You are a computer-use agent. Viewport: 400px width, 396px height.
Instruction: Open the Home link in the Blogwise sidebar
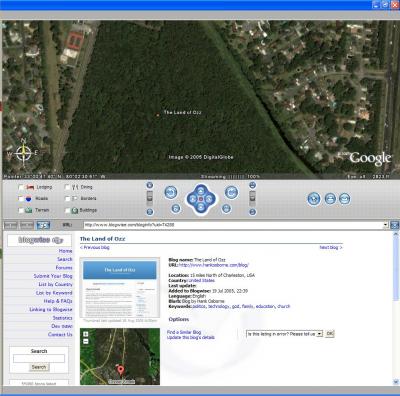(65, 251)
